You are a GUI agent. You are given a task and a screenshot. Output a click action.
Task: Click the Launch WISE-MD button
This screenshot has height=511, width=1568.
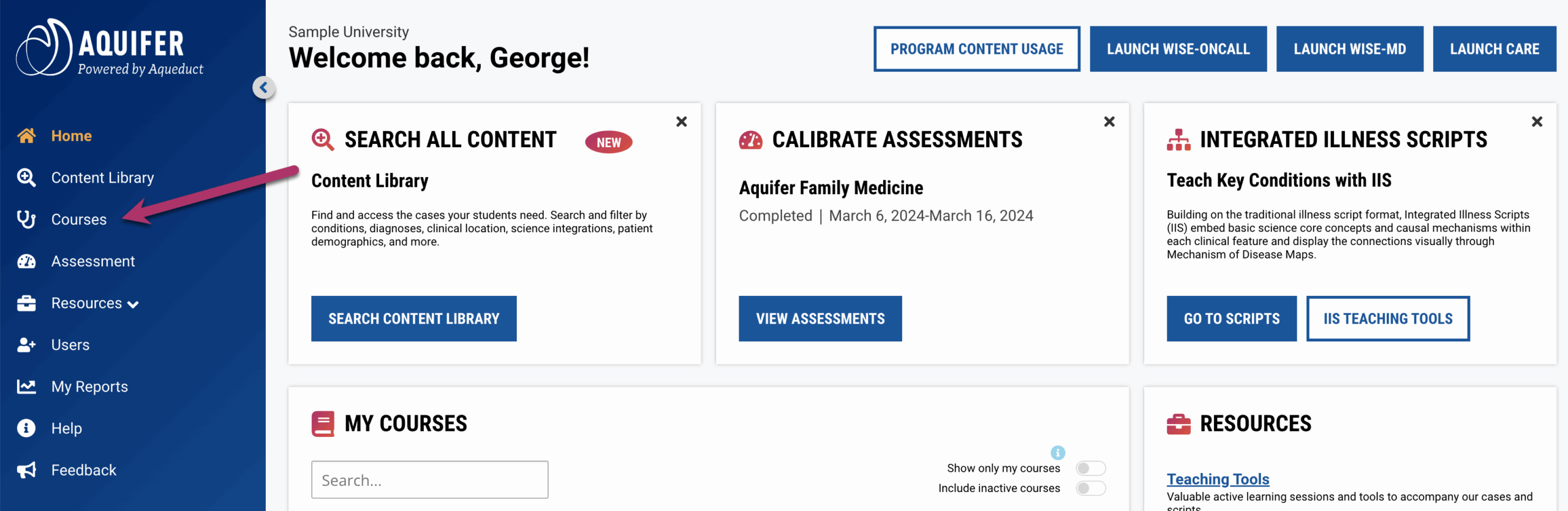pos(1349,49)
